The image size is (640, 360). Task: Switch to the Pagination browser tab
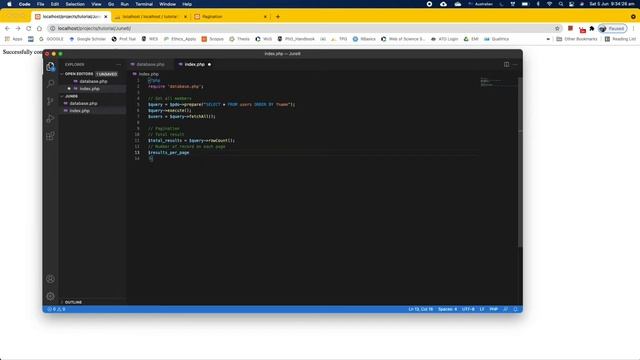[x=231, y=17]
